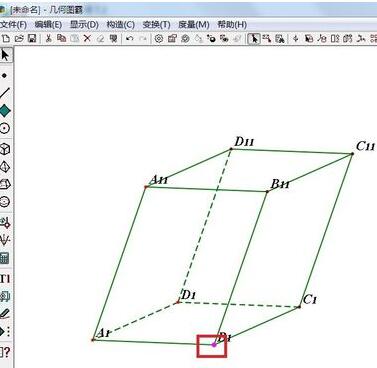Viewport: 377px width, 368px height.
Task: Click vertex point C11 on top face
Action: click(x=352, y=154)
